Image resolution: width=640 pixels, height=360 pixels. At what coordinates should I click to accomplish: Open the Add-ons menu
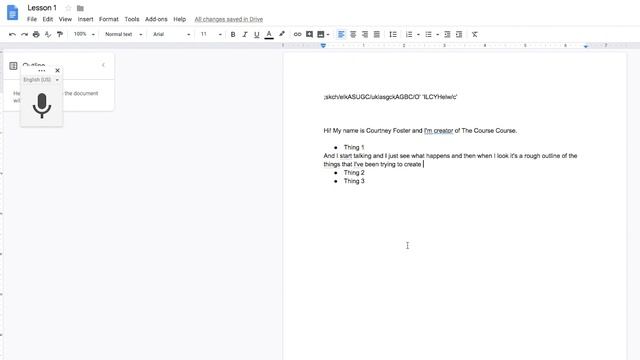156,19
